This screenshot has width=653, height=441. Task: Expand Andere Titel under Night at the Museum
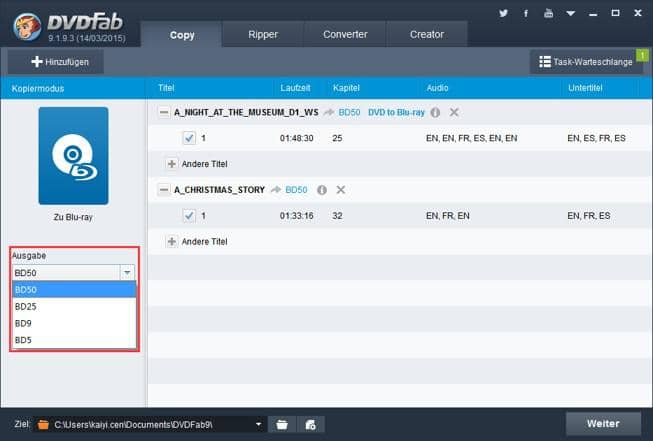click(172, 164)
